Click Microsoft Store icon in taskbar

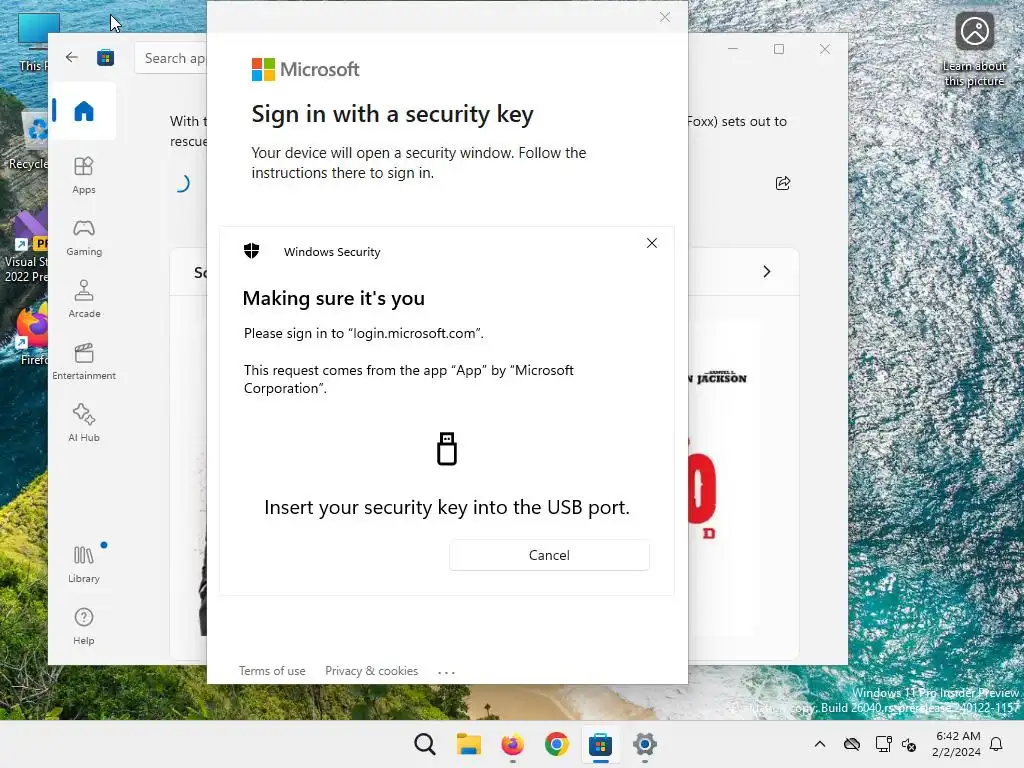(x=600, y=744)
